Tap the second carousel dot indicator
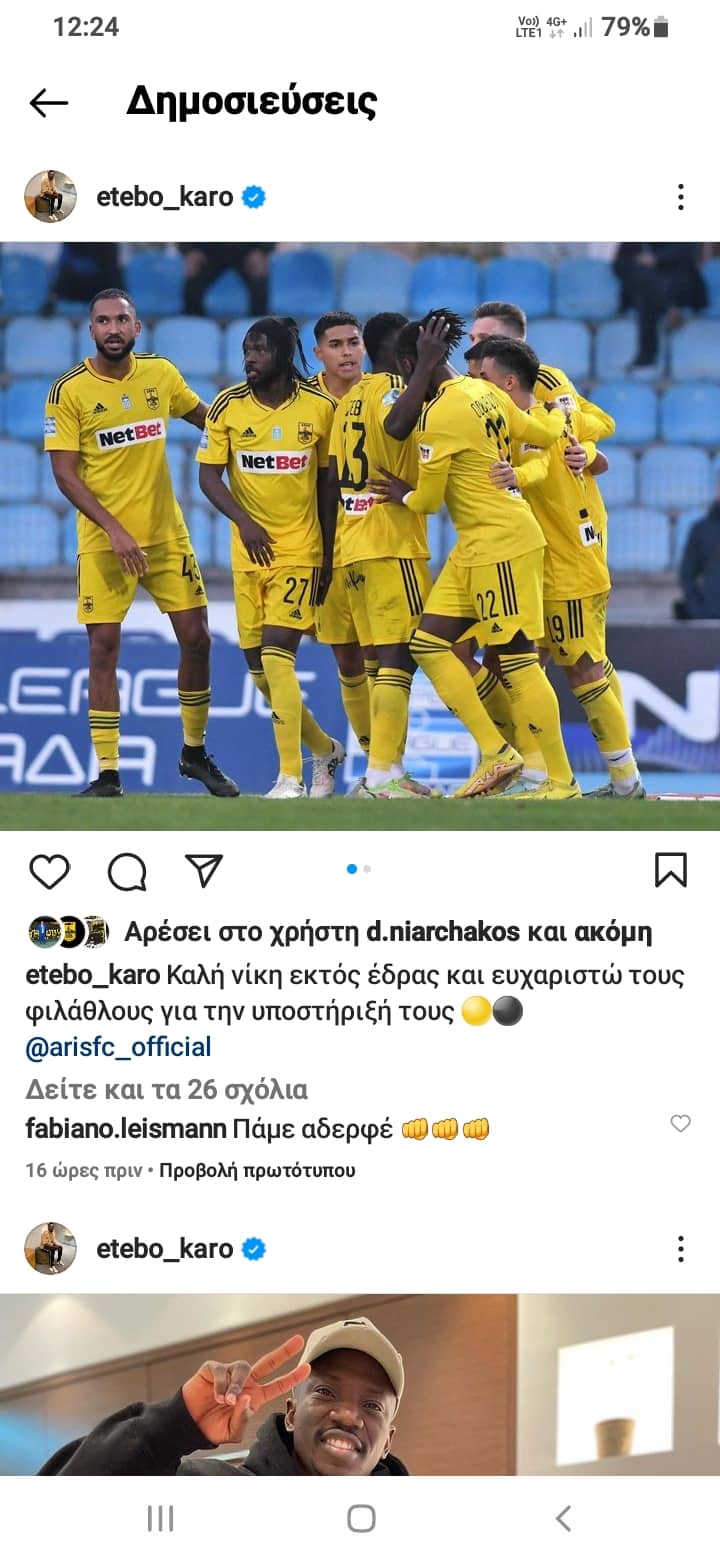Screen dimensions: 720x1560 click(x=367, y=869)
